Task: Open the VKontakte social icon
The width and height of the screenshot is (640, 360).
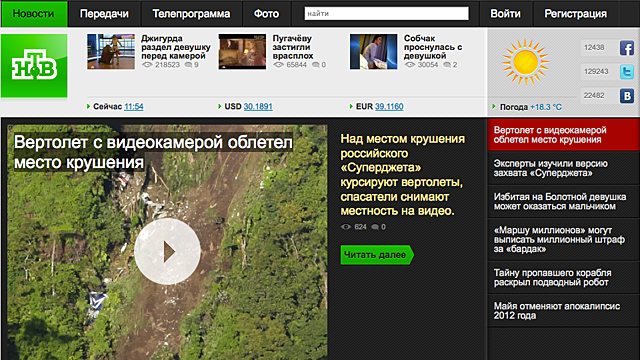Action: 627,96
